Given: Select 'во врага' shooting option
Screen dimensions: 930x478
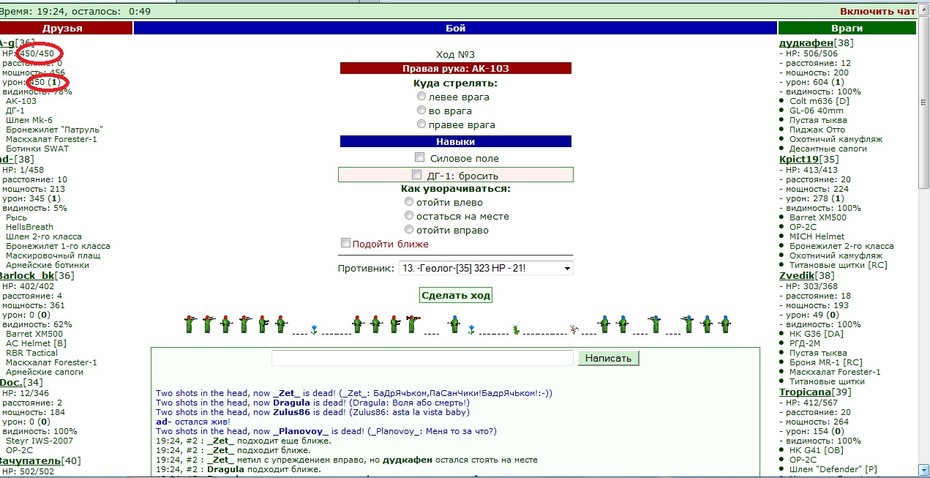Looking at the screenshot, I should pos(421,110).
